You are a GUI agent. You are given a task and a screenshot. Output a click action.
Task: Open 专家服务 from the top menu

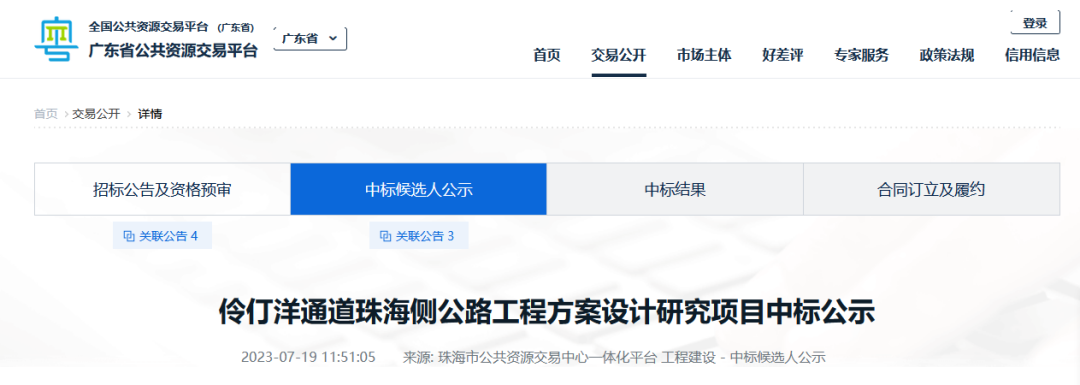tap(861, 56)
